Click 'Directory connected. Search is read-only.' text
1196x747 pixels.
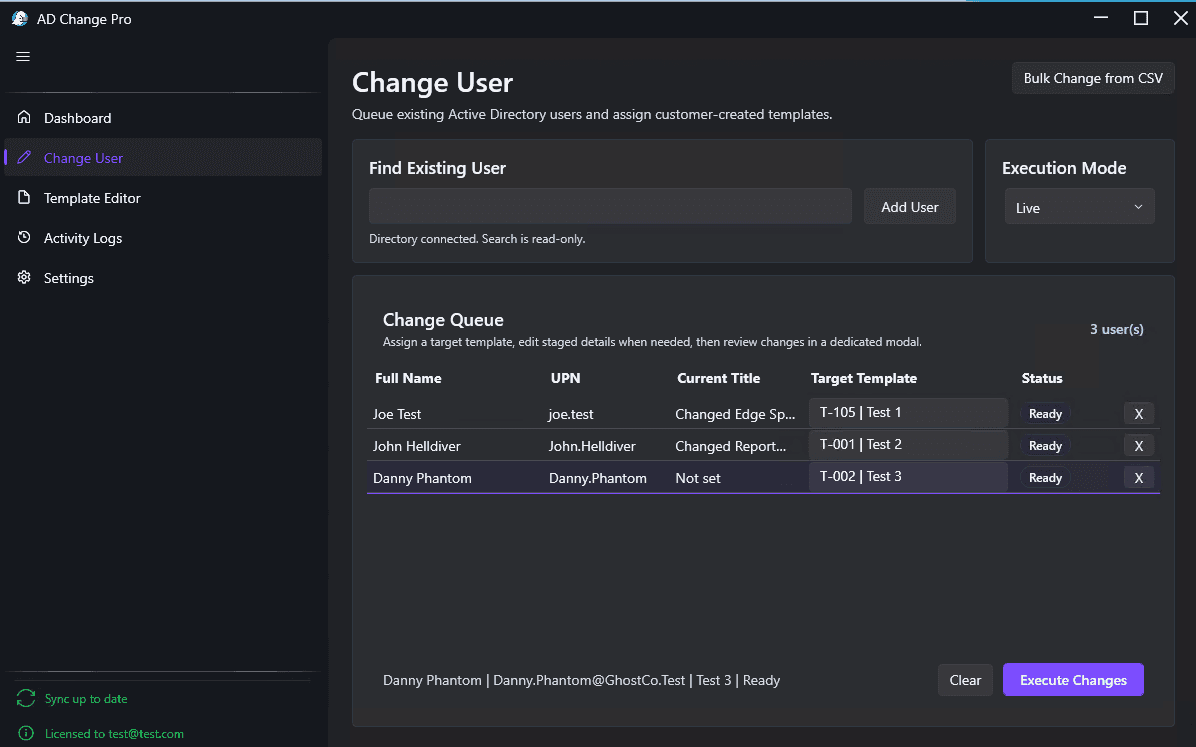click(477, 239)
